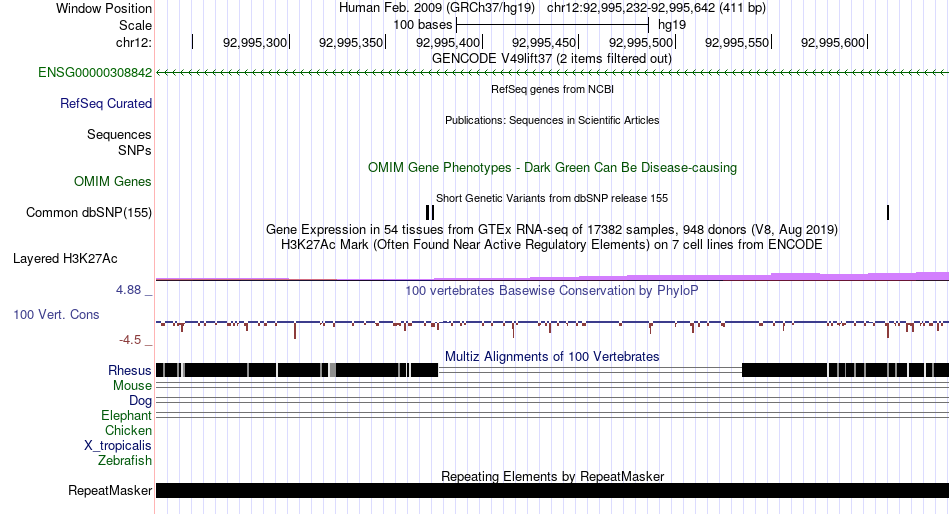This screenshot has width=950, height=514.
Task: Click the chr12: base position label
Action: point(134,42)
